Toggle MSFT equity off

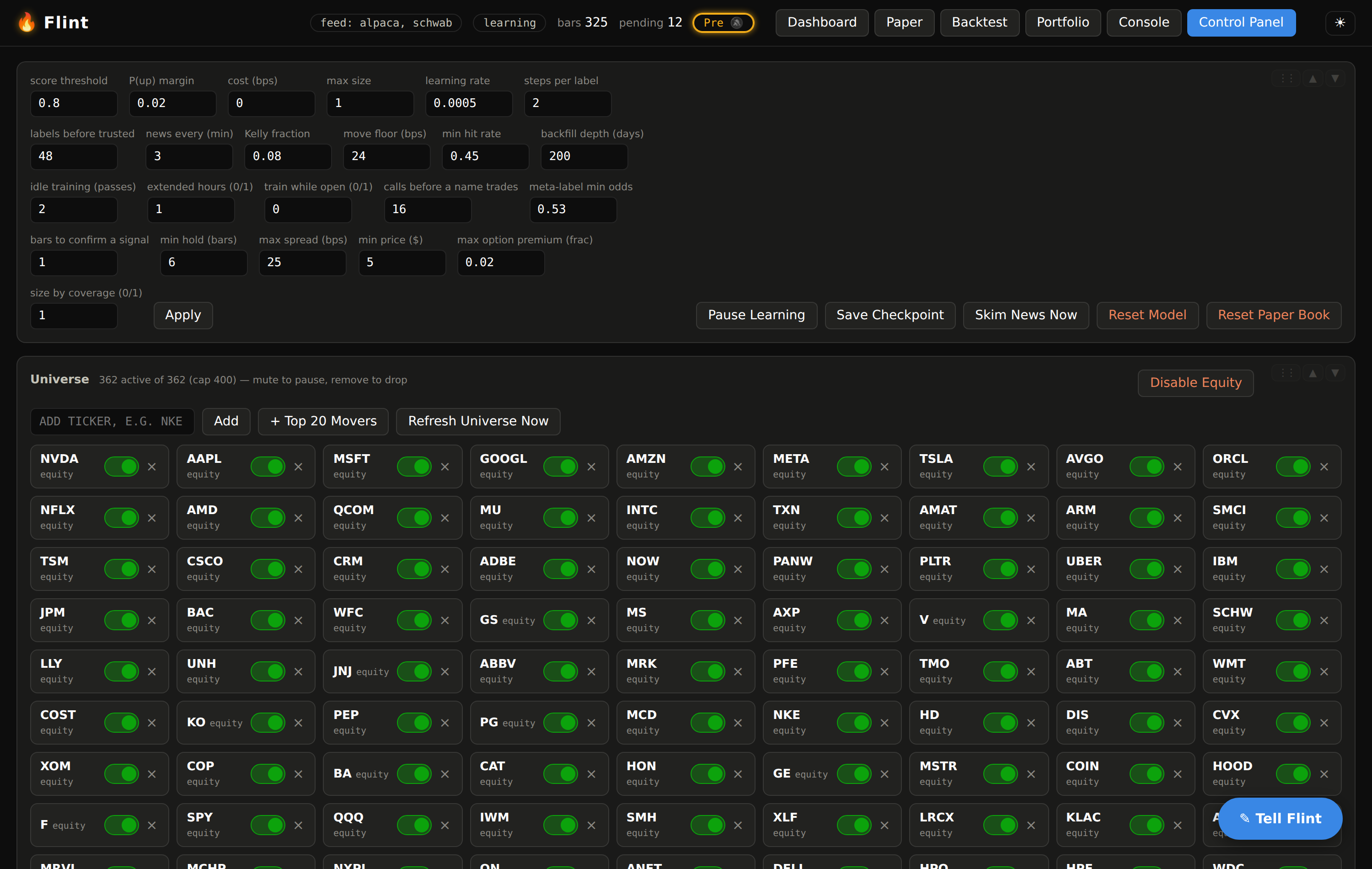click(x=414, y=467)
